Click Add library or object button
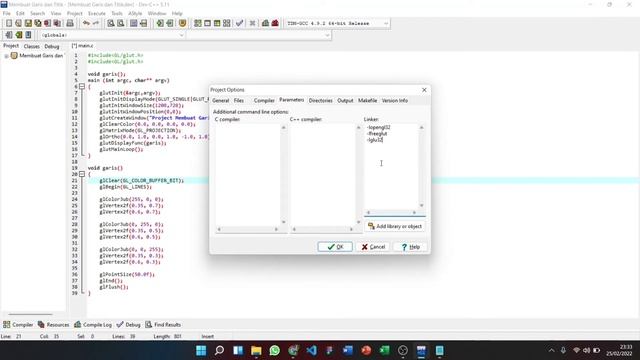Viewport: 640px width, 360px height. pos(395,226)
